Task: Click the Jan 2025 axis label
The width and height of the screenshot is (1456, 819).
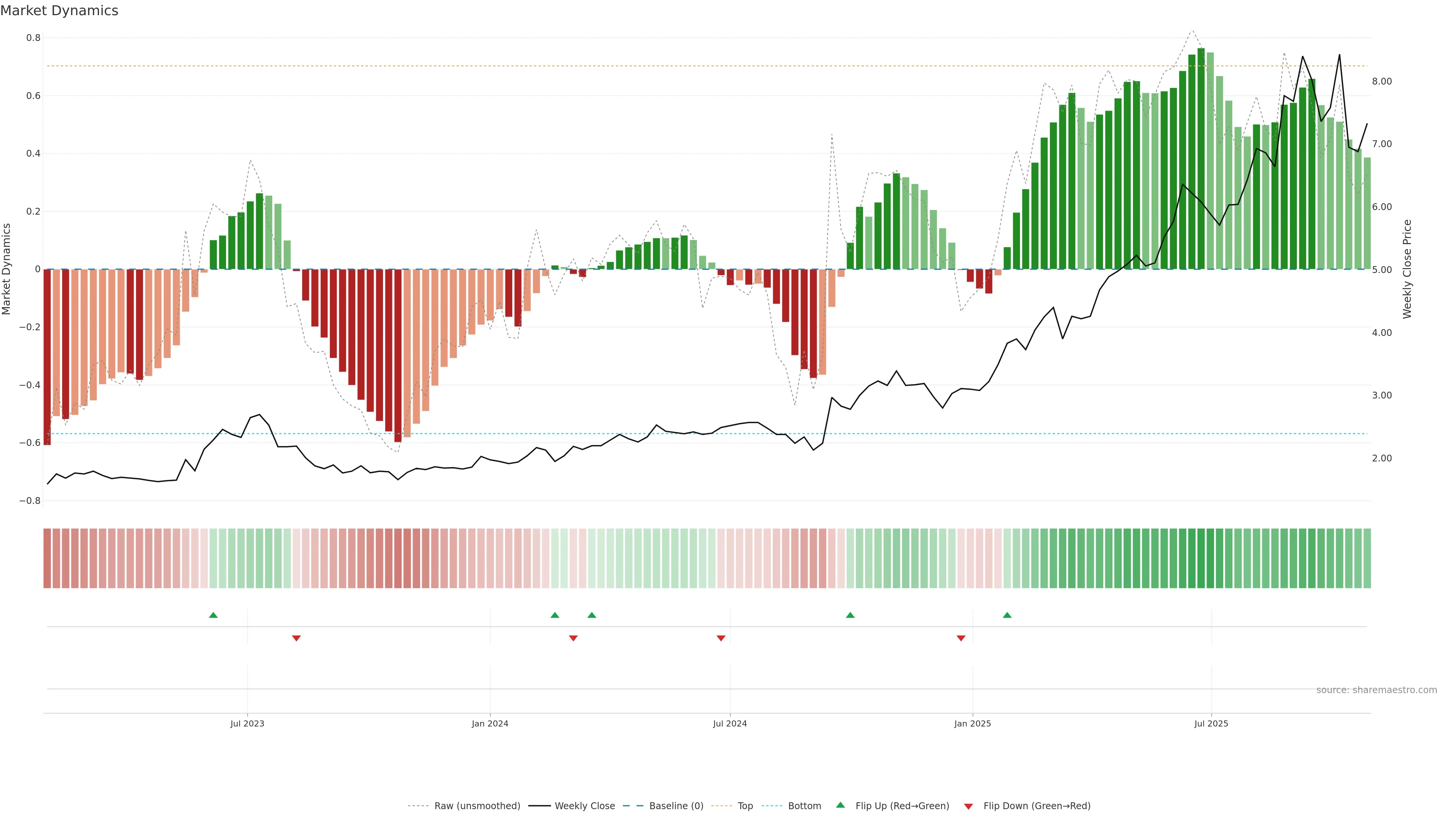Action: coord(972,723)
